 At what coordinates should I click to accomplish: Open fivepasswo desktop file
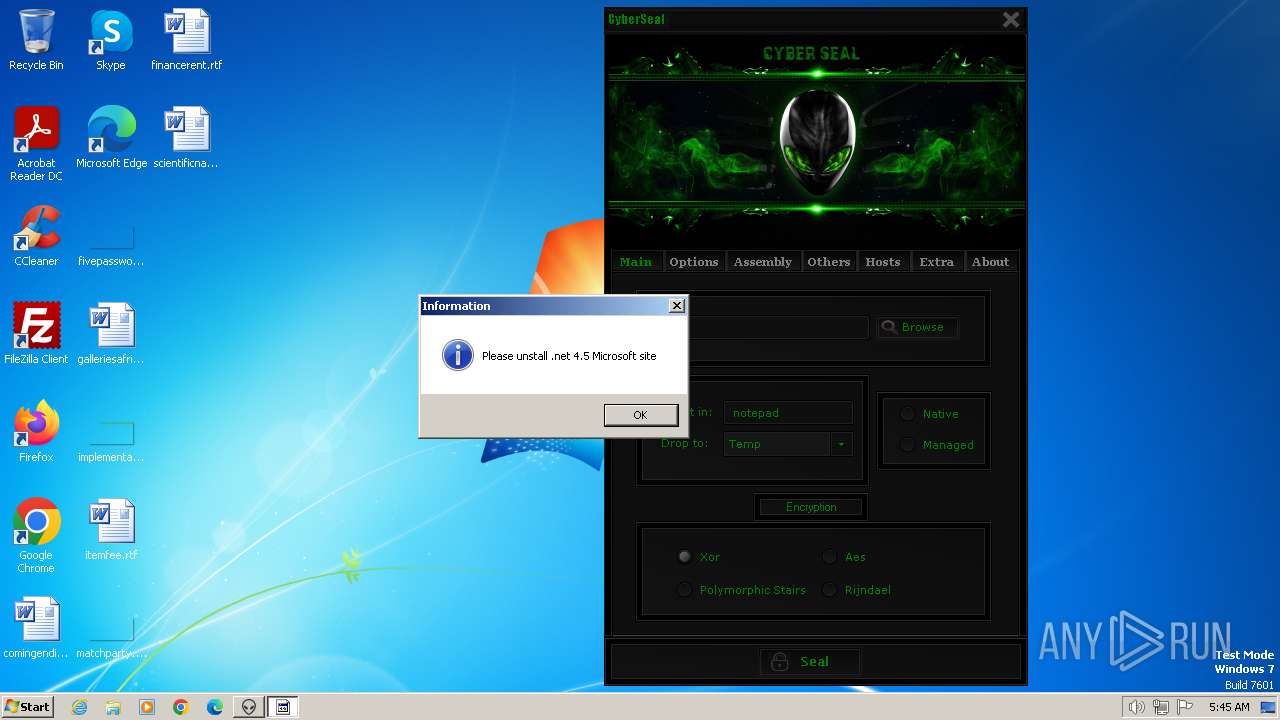pyautogui.click(x=111, y=245)
